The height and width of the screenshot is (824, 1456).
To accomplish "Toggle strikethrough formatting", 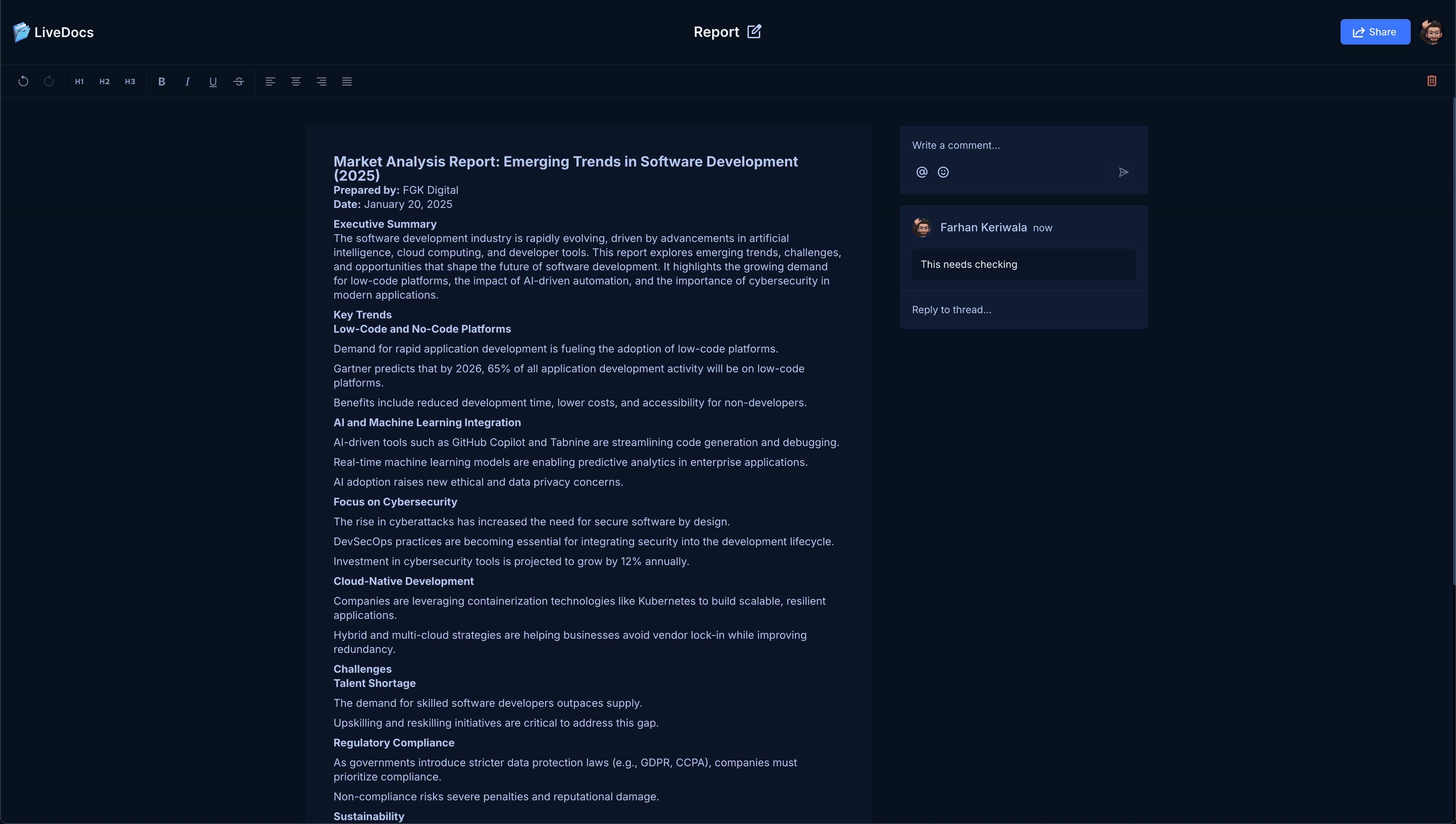I will 238,82.
